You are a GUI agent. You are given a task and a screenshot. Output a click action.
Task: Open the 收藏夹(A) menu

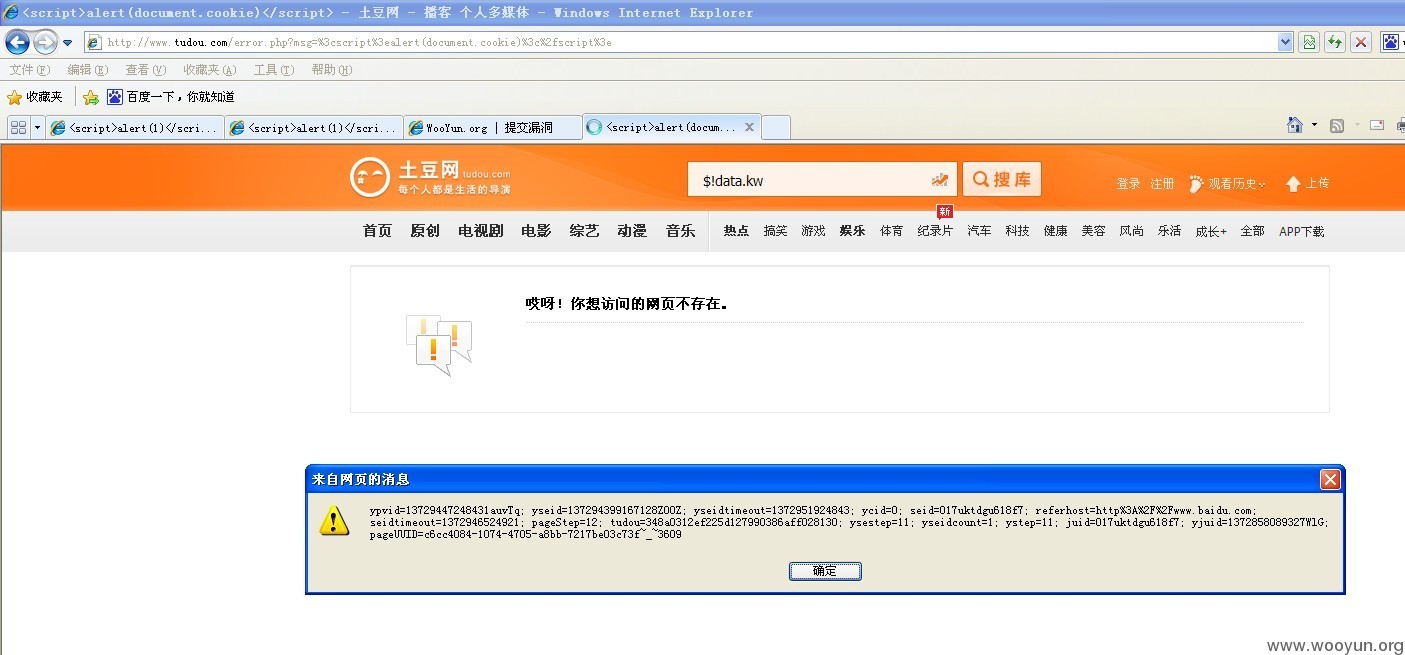210,70
